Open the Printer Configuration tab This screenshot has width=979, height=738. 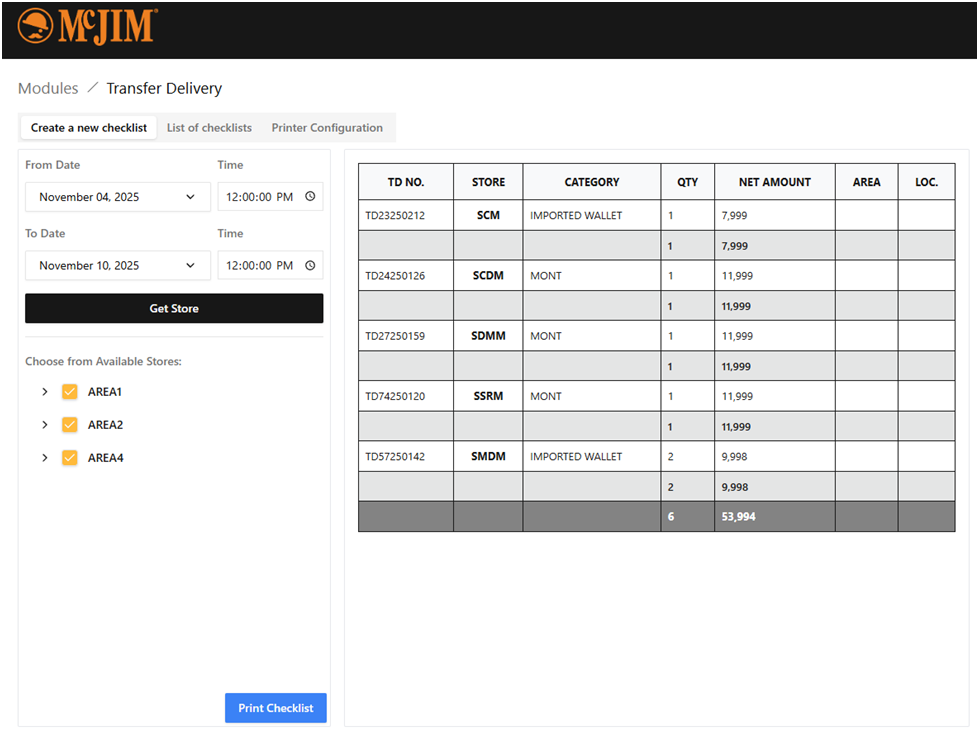[x=327, y=128]
